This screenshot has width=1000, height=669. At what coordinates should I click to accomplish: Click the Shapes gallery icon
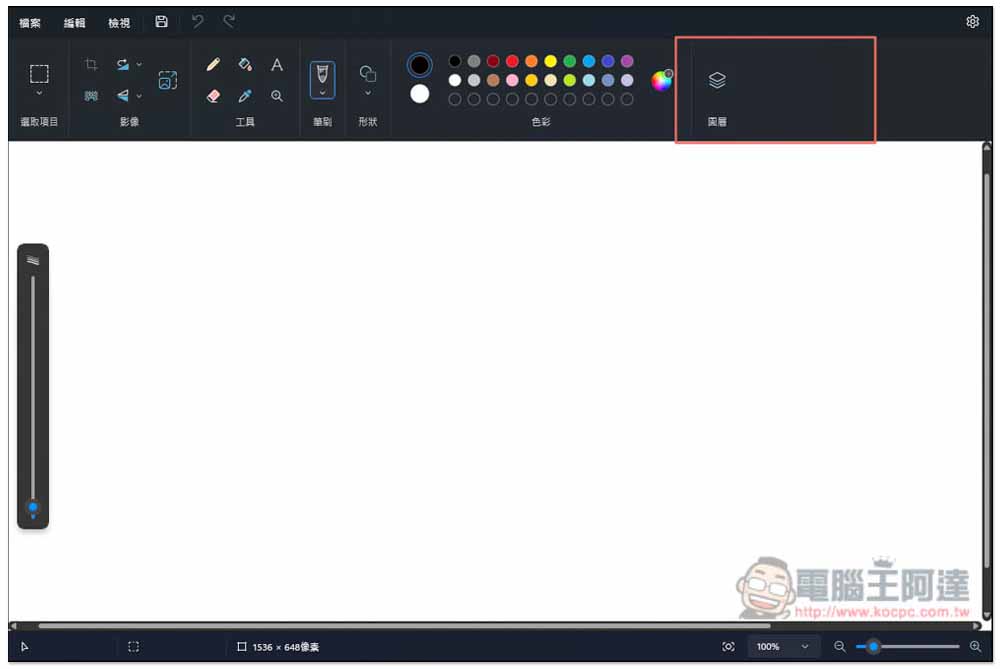(368, 74)
